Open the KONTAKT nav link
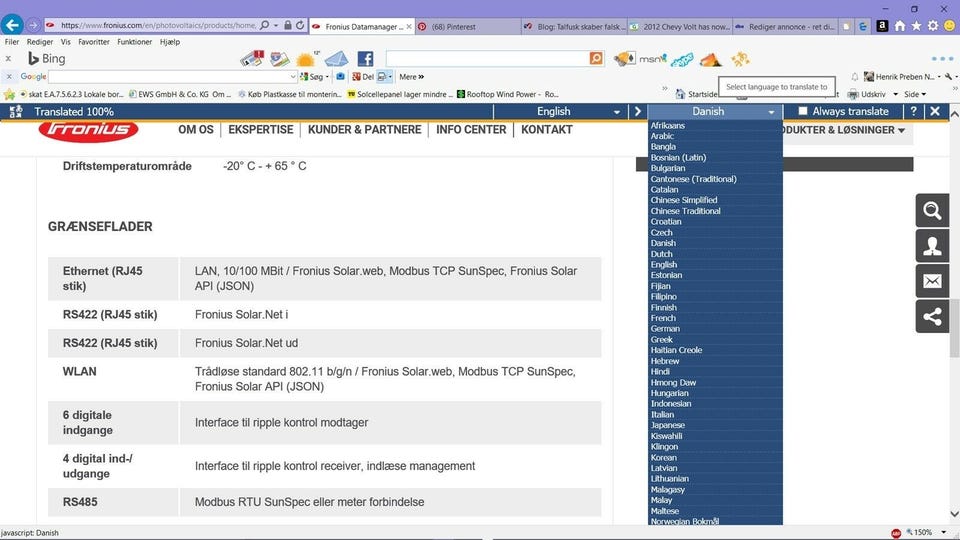 (x=547, y=130)
